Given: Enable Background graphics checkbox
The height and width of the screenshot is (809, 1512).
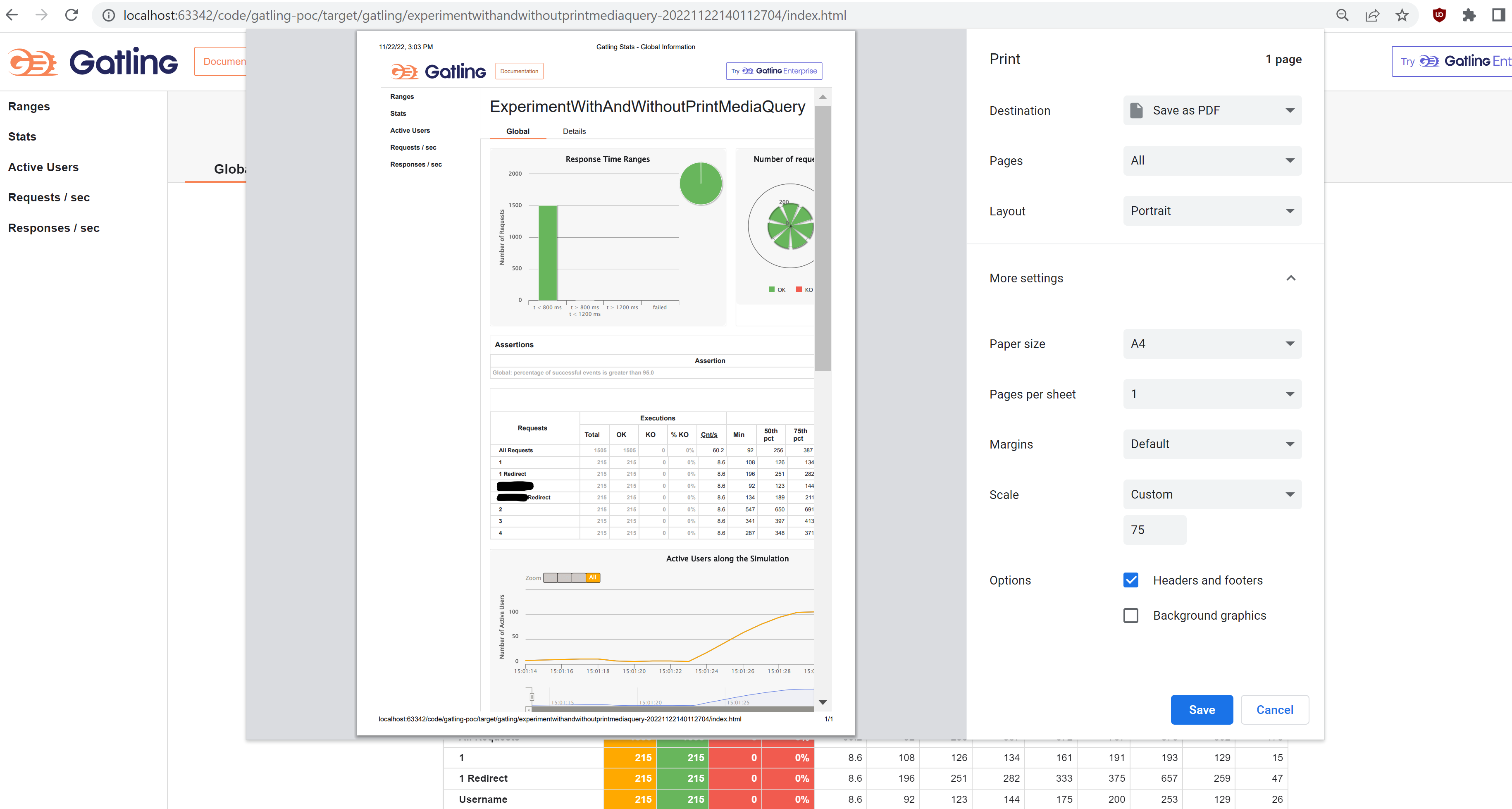Looking at the screenshot, I should coord(1130,615).
